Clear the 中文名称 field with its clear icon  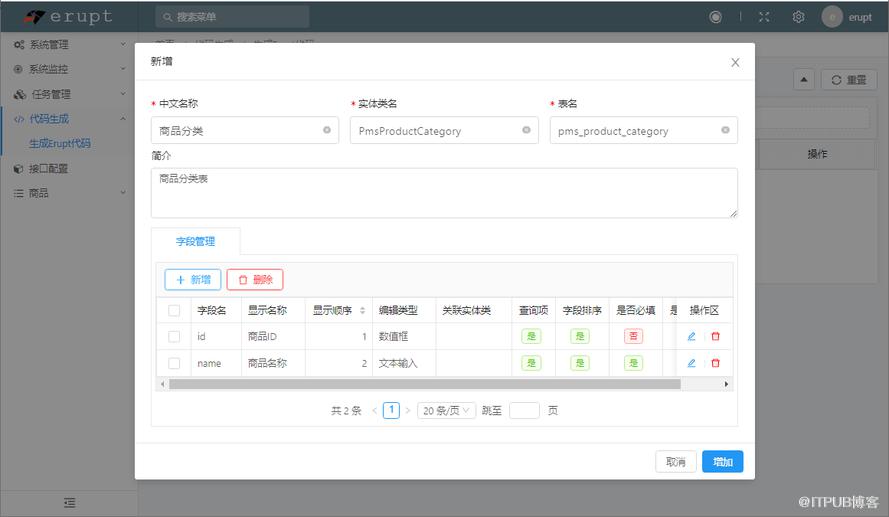(x=327, y=130)
